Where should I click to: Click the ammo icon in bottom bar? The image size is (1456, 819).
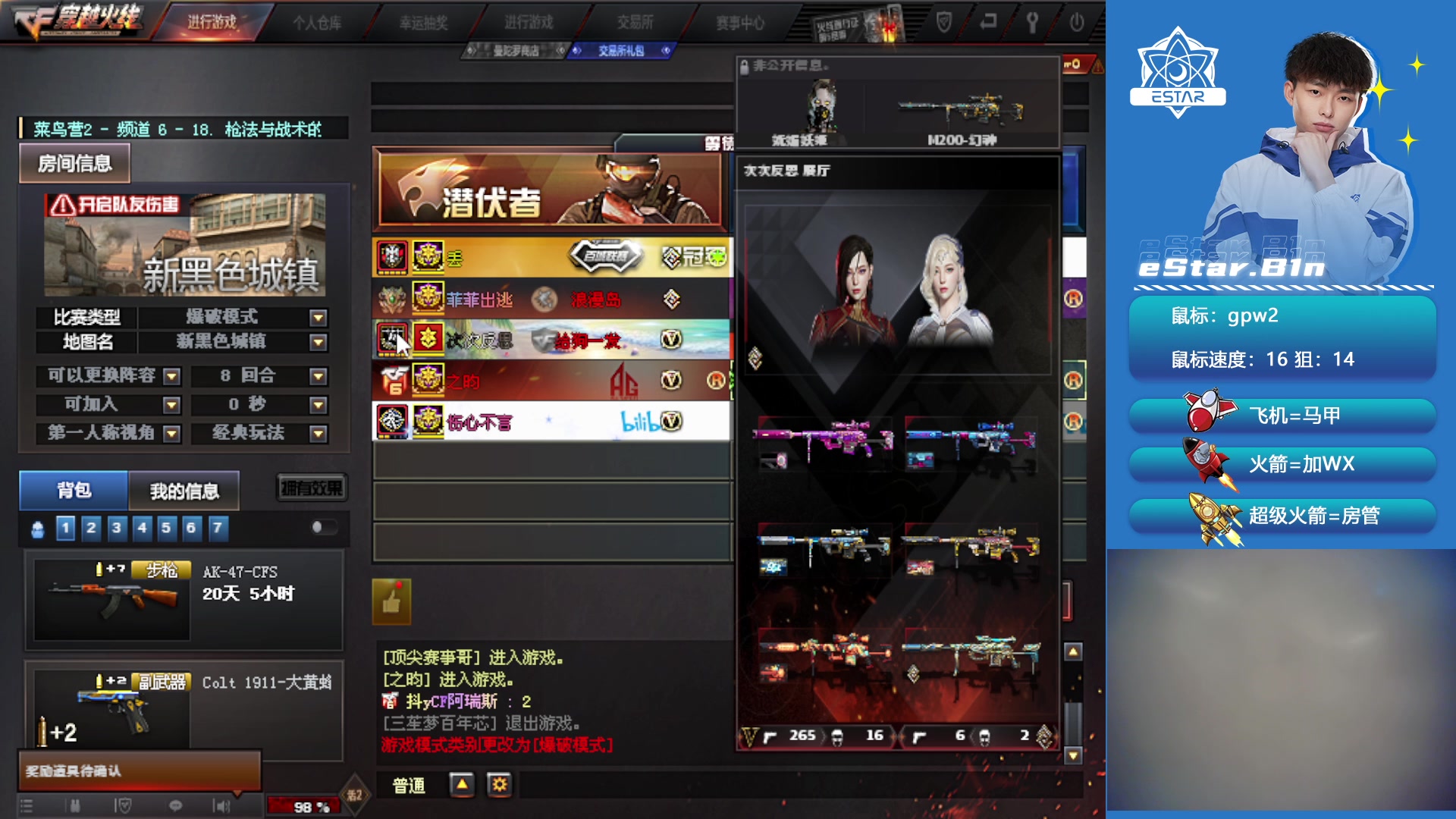tap(74, 806)
